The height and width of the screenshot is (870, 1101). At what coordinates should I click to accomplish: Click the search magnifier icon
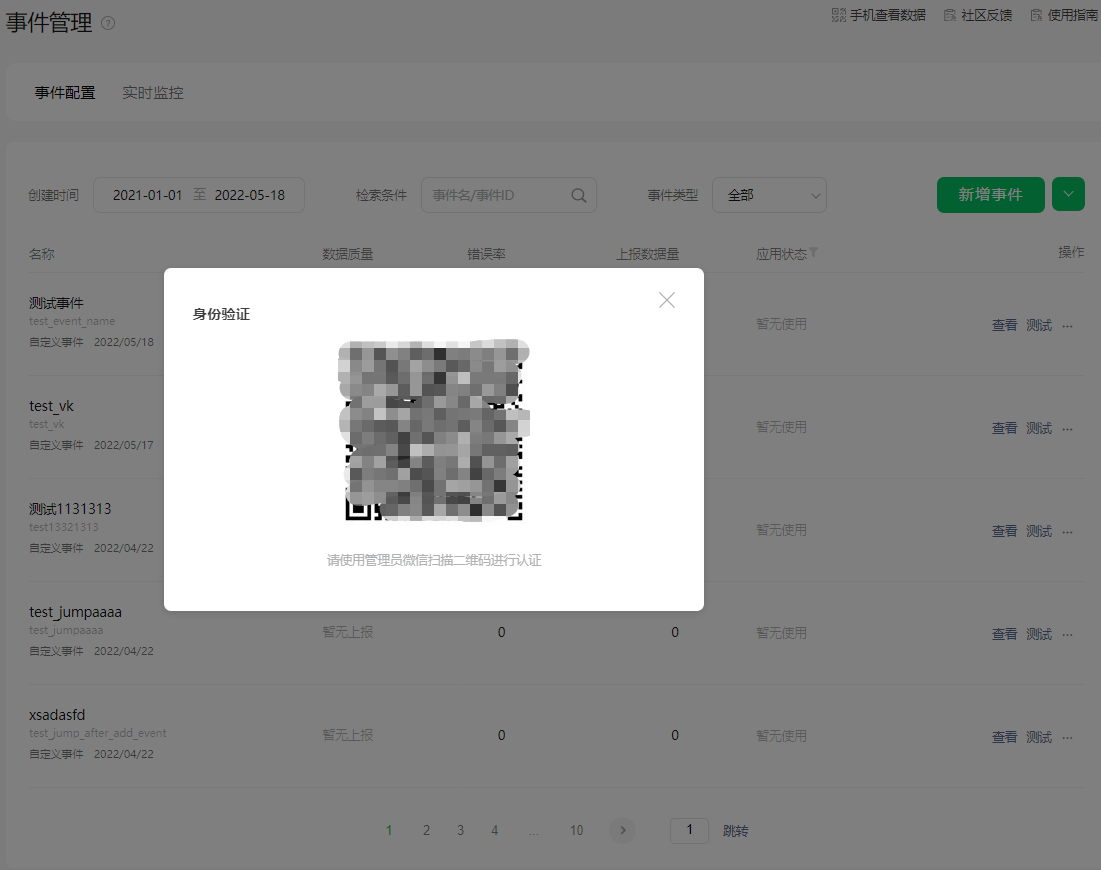pos(579,195)
